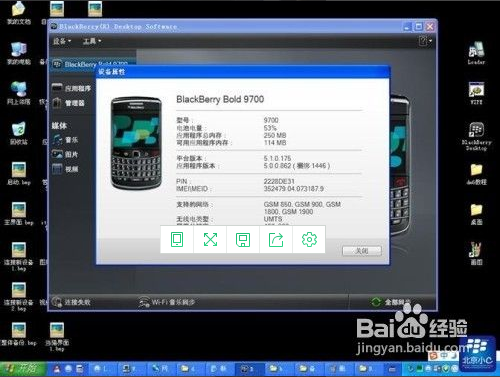500x377 pixels.
Task: Click the 开始 Start button
Action: pos(23,369)
